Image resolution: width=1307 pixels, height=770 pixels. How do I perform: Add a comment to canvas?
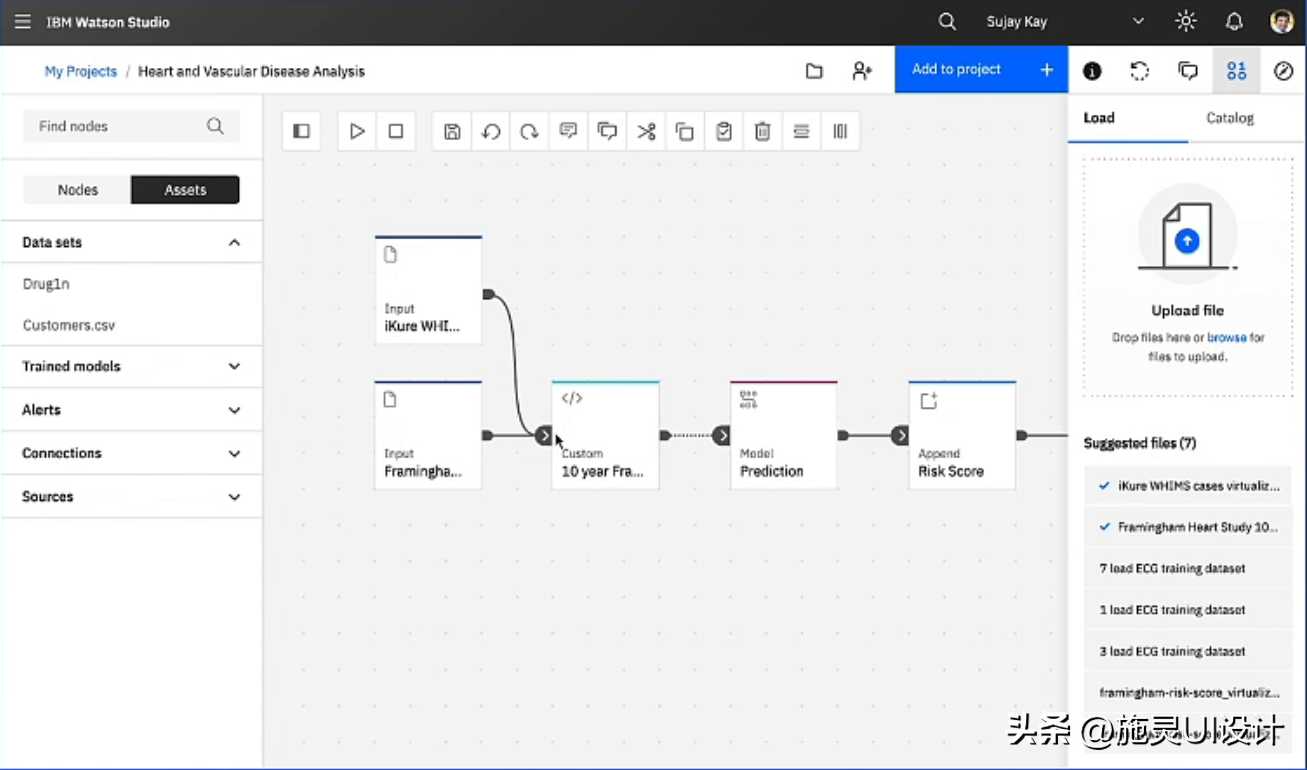click(x=569, y=131)
